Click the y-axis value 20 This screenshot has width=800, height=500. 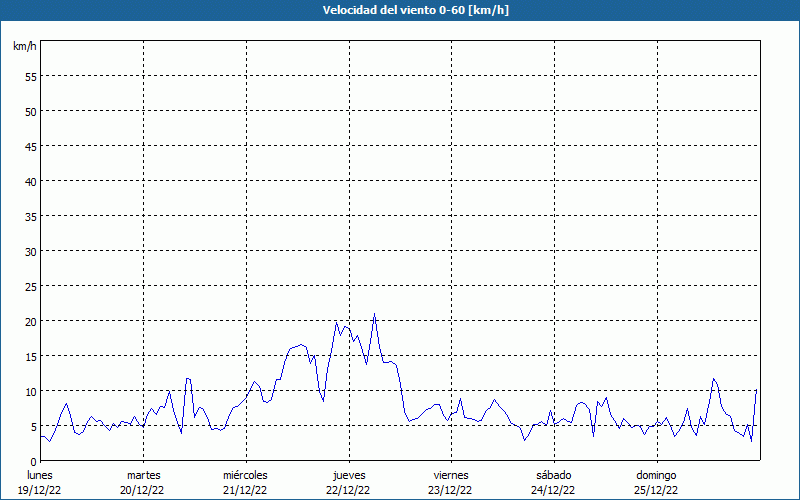click(x=31, y=321)
